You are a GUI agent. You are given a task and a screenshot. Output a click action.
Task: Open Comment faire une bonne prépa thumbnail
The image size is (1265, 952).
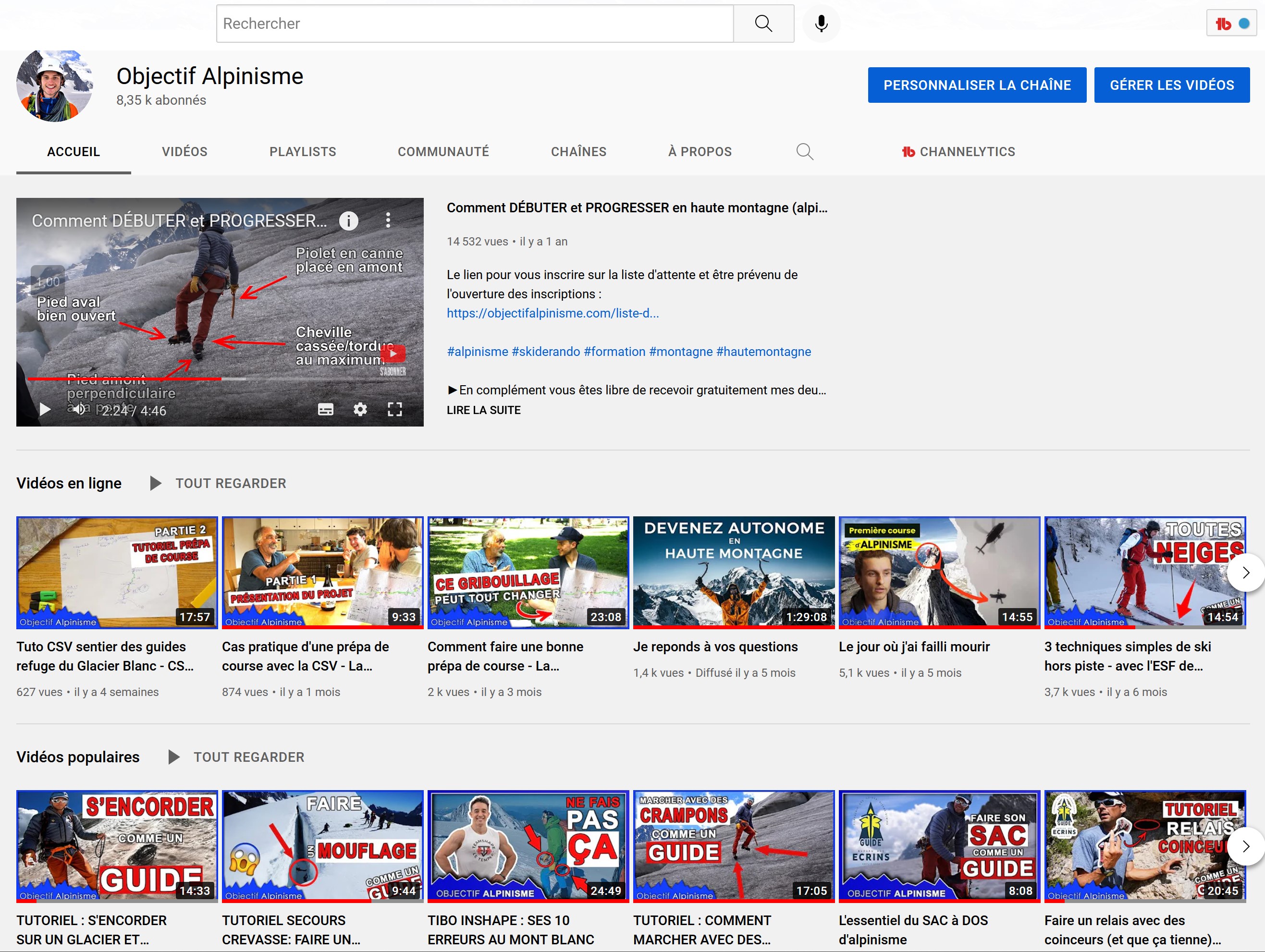point(528,573)
